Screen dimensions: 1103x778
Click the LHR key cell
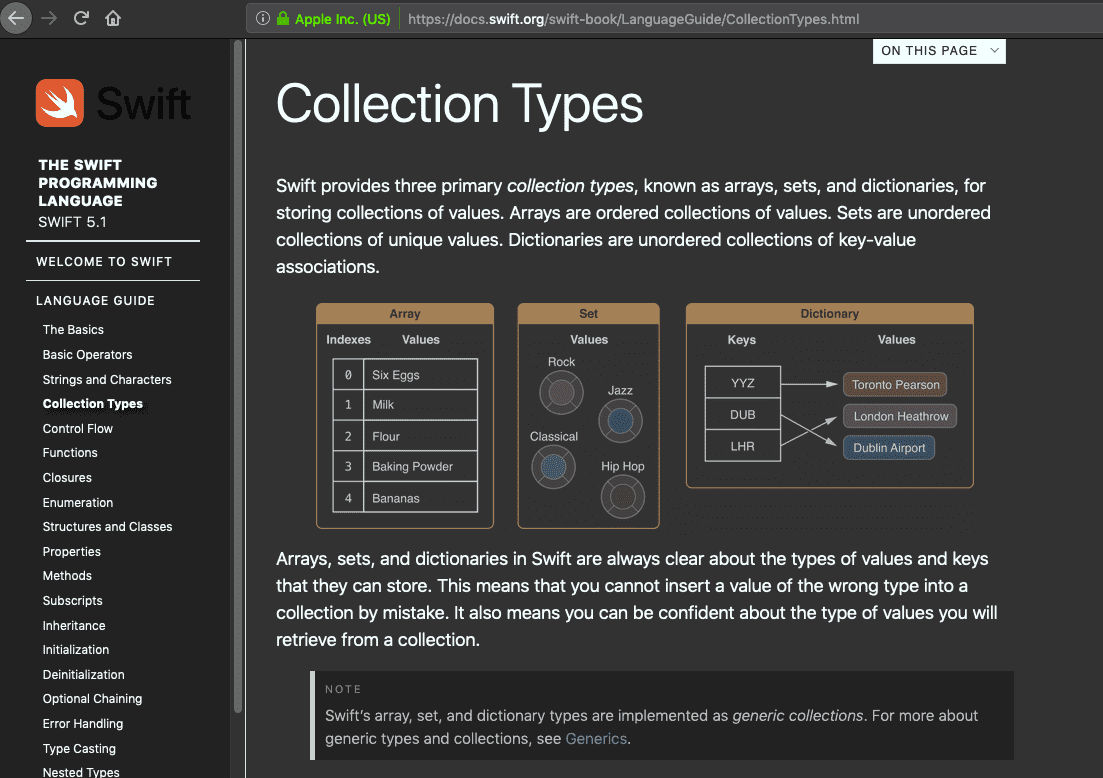(x=743, y=446)
